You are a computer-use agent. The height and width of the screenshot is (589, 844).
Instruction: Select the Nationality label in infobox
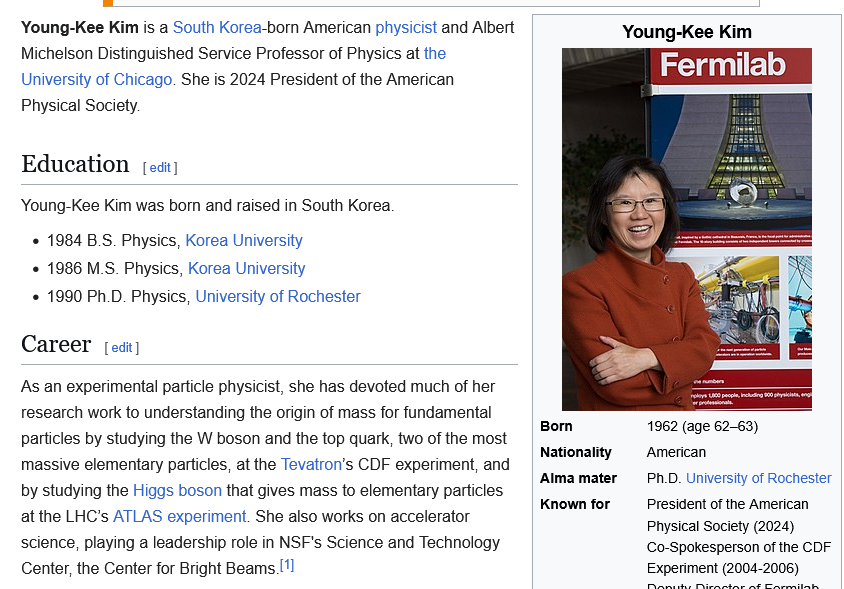575,452
